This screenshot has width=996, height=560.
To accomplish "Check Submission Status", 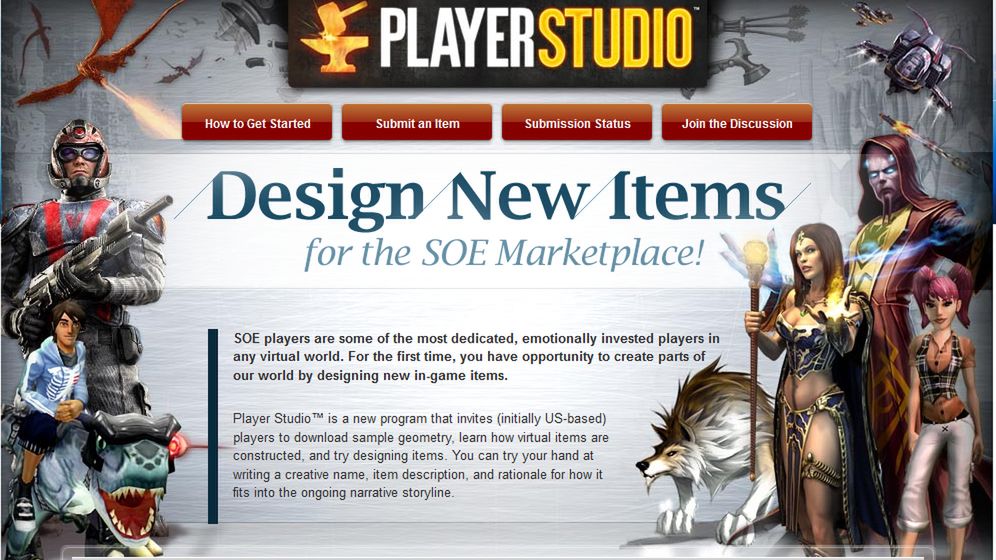I will 577,123.
